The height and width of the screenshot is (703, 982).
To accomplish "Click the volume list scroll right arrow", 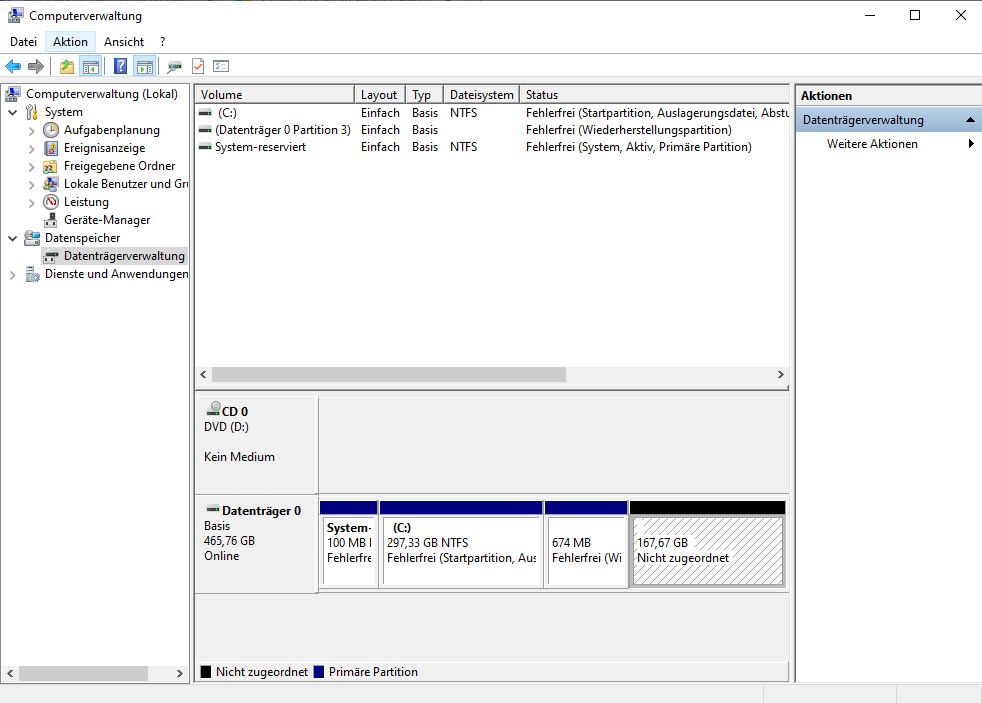I will click(780, 374).
